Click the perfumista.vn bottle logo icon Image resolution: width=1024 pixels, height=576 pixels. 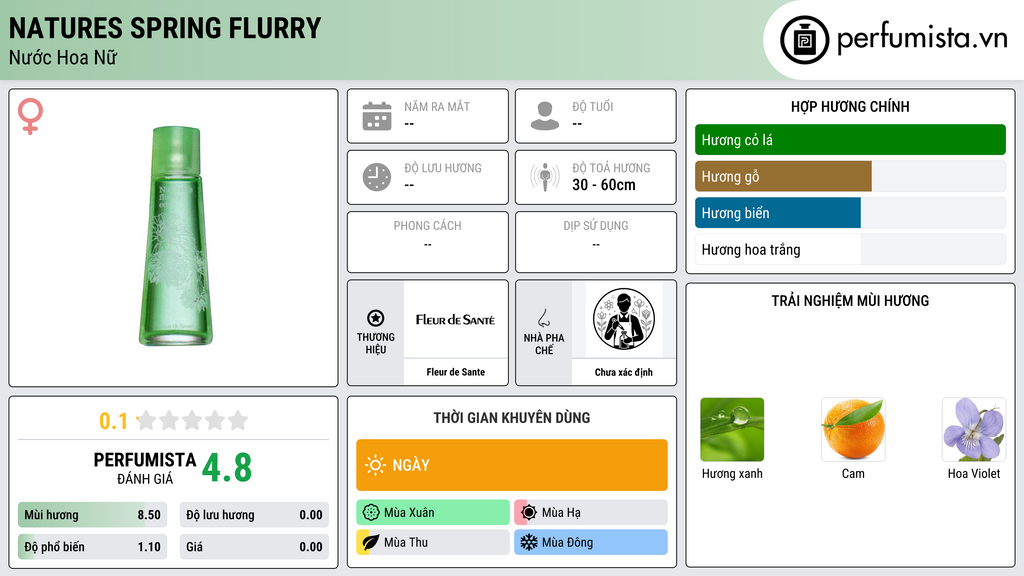pos(804,40)
